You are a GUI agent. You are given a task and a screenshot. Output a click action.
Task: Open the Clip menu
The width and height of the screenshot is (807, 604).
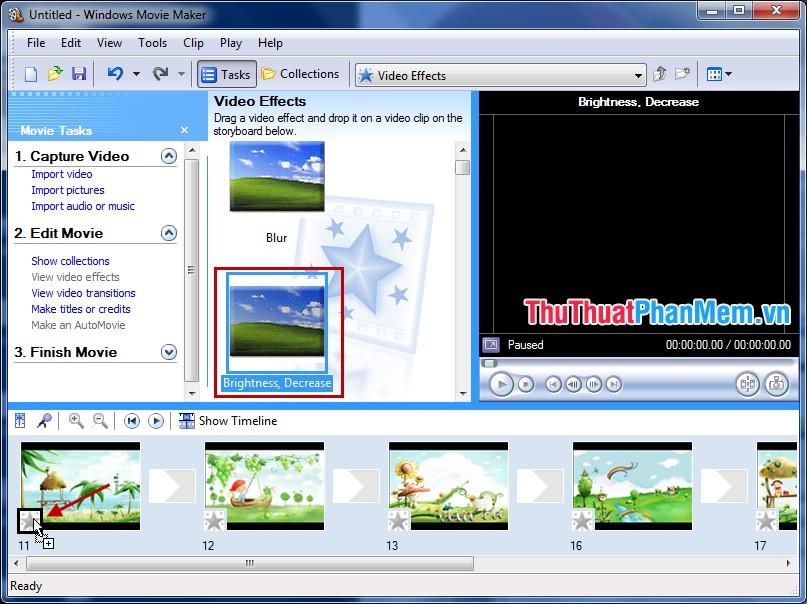tap(193, 43)
